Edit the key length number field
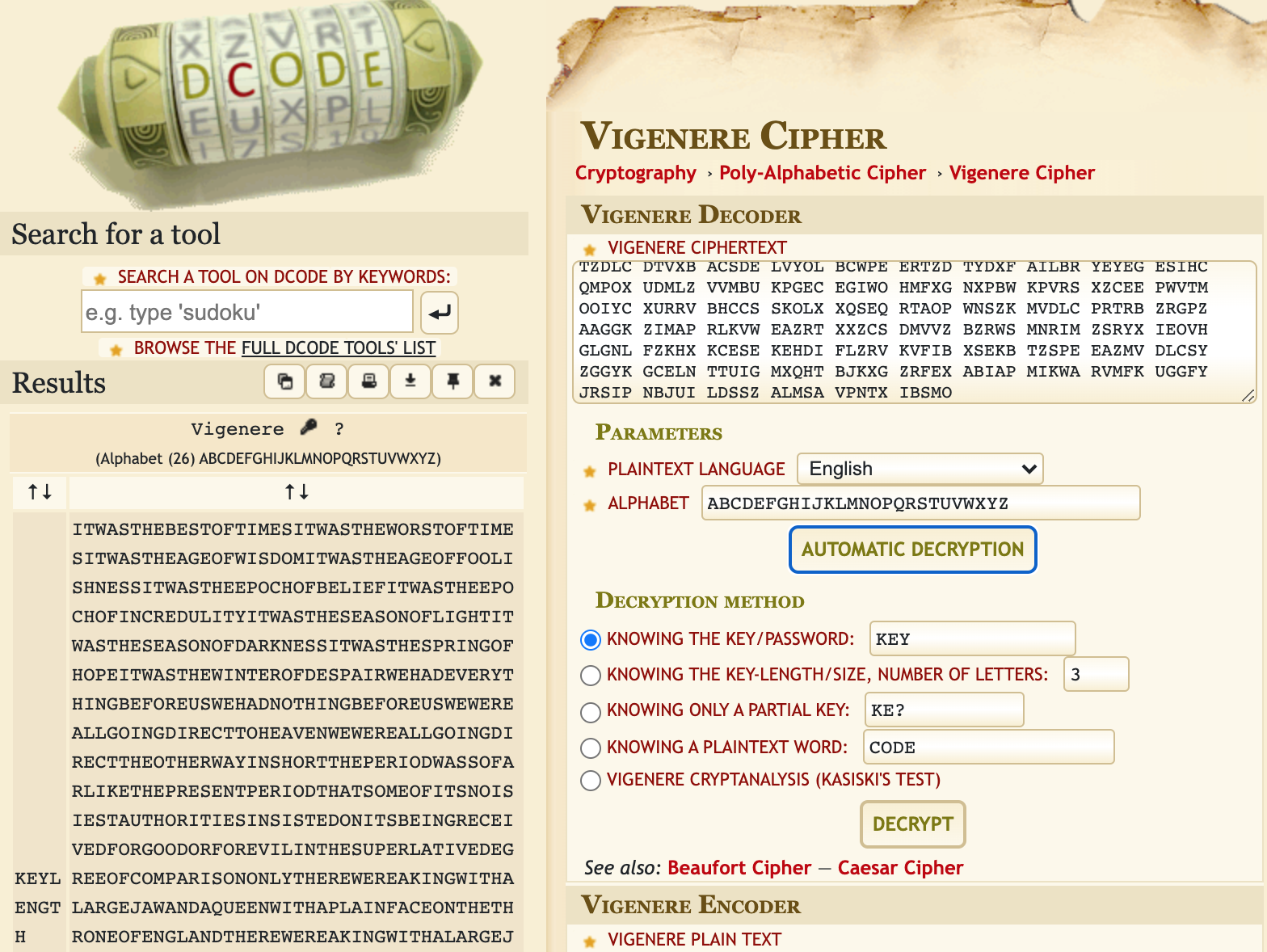 pos(1096,674)
